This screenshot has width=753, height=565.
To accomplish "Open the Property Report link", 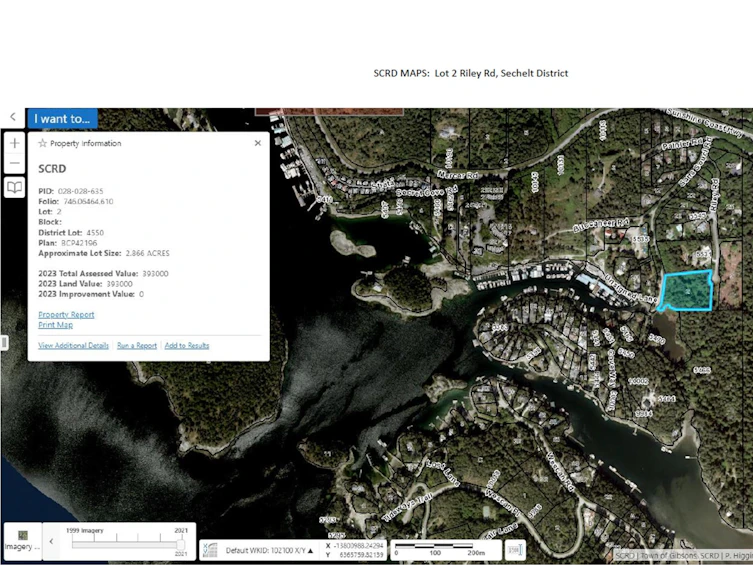I will tap(66, 314).
